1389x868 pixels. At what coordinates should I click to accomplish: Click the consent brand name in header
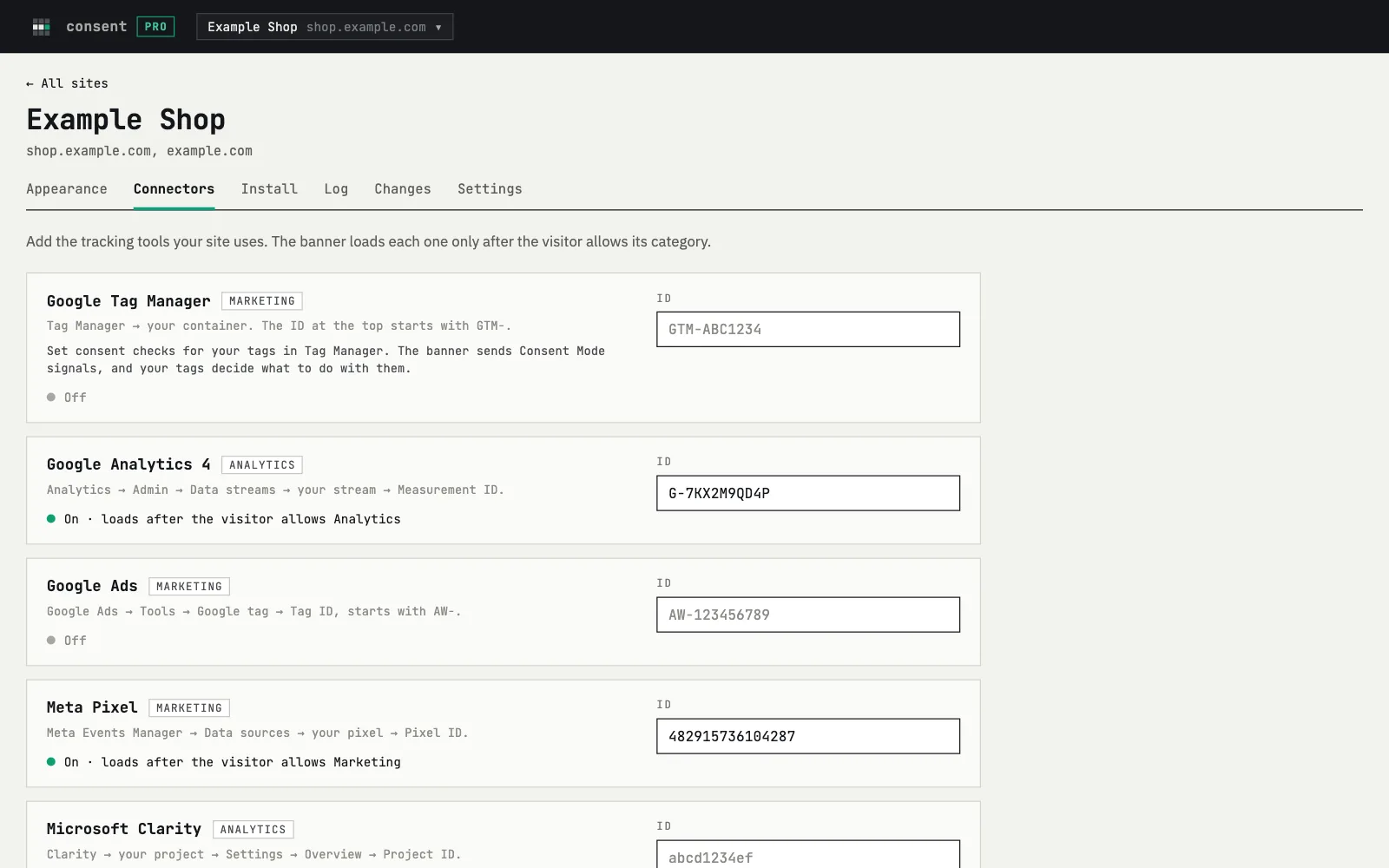click(x=96, y=27)
